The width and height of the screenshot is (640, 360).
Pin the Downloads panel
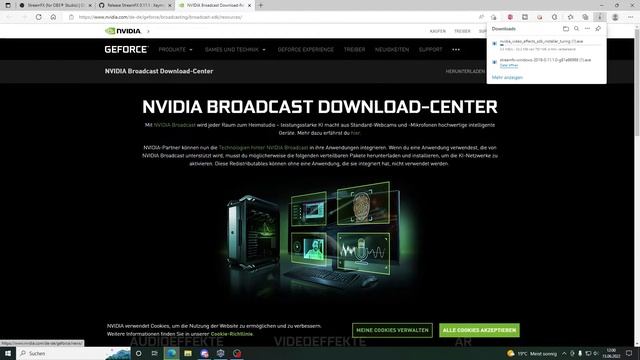click(x=598, y=29)
